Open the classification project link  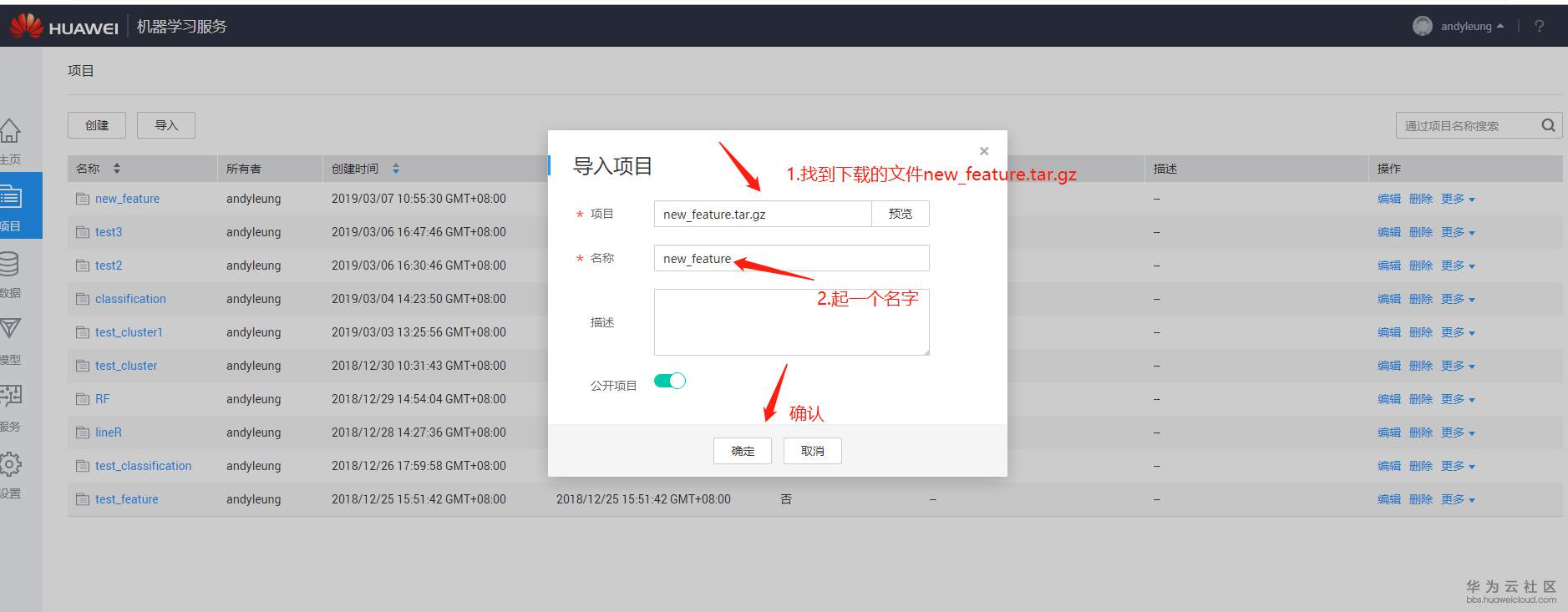130,299
